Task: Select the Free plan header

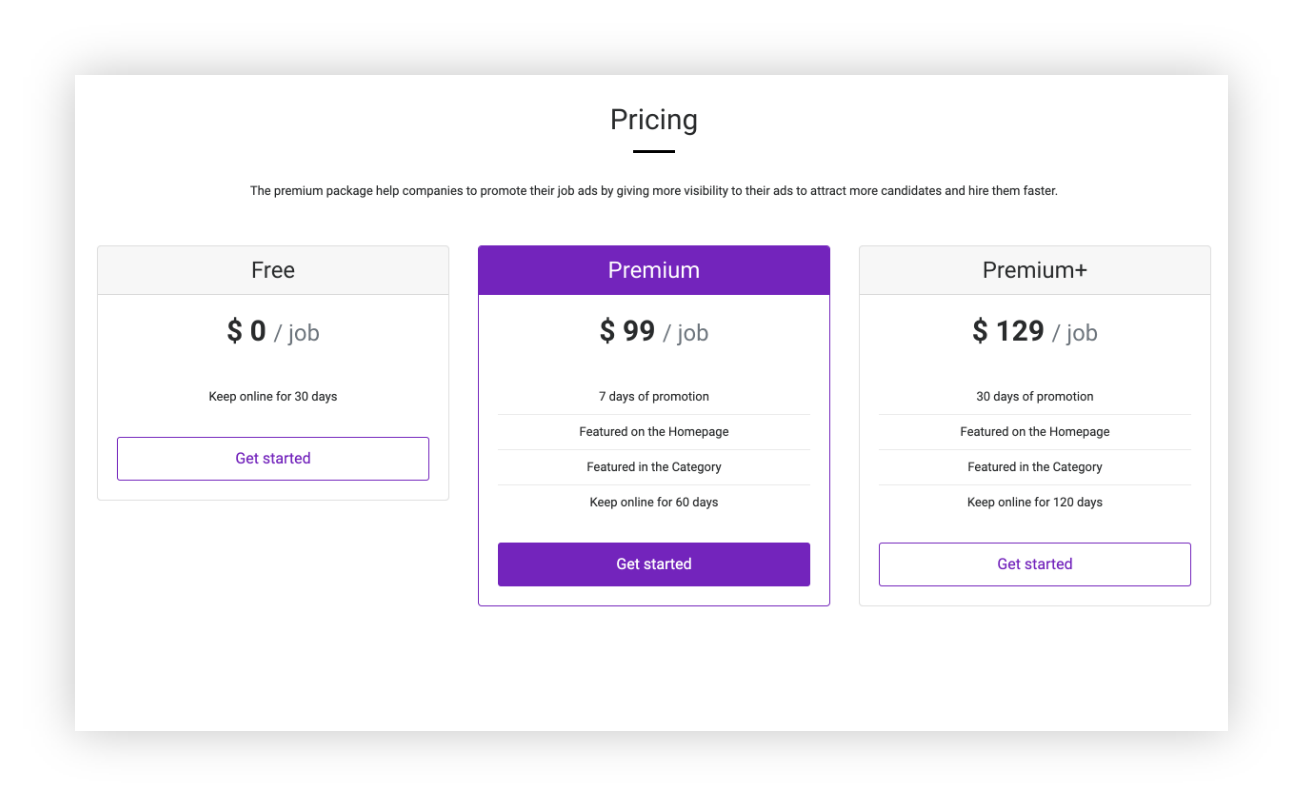Action: [273, 270]
